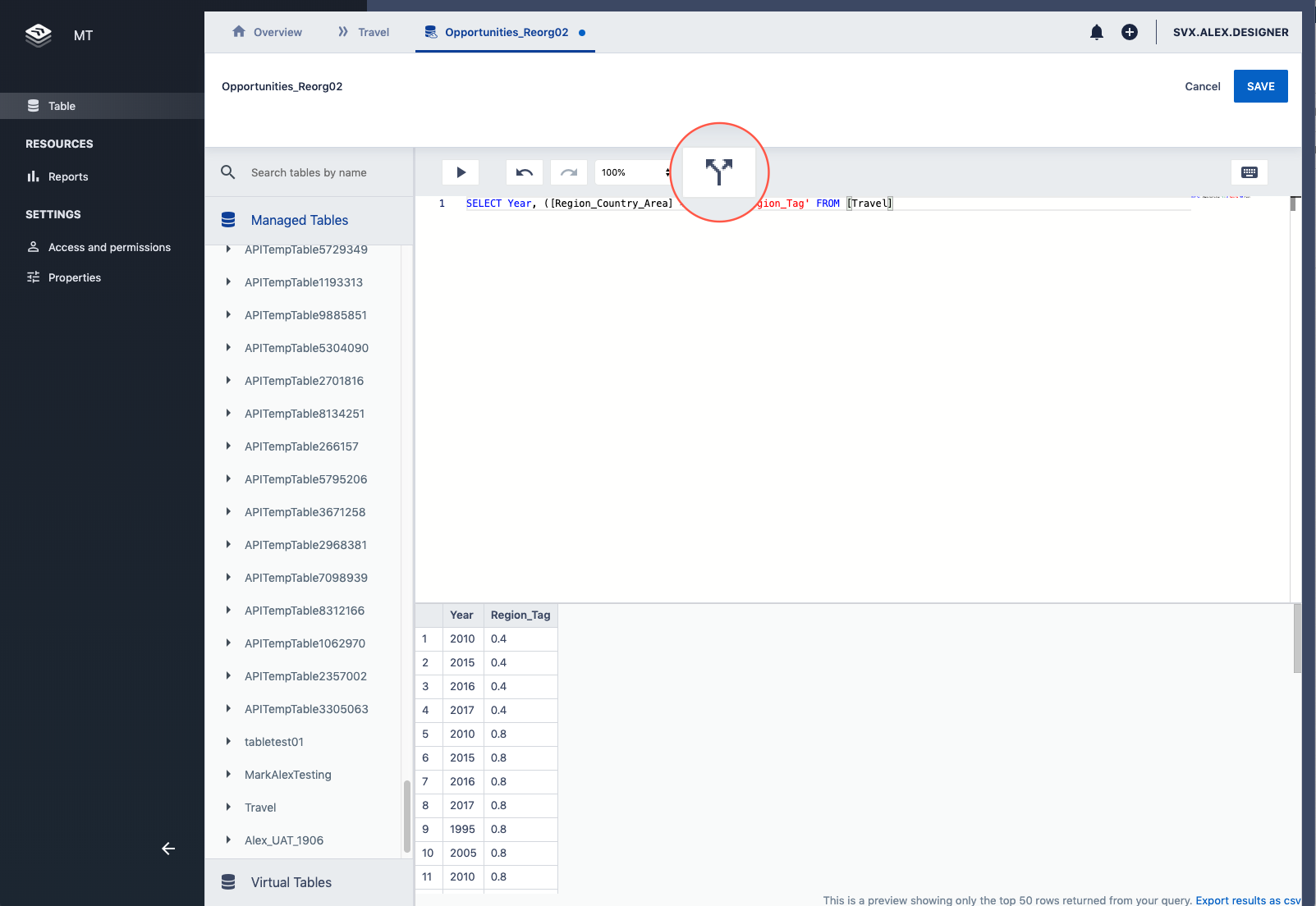Run the SQL query with play button

pyautogui.click(x=461, y=172)
